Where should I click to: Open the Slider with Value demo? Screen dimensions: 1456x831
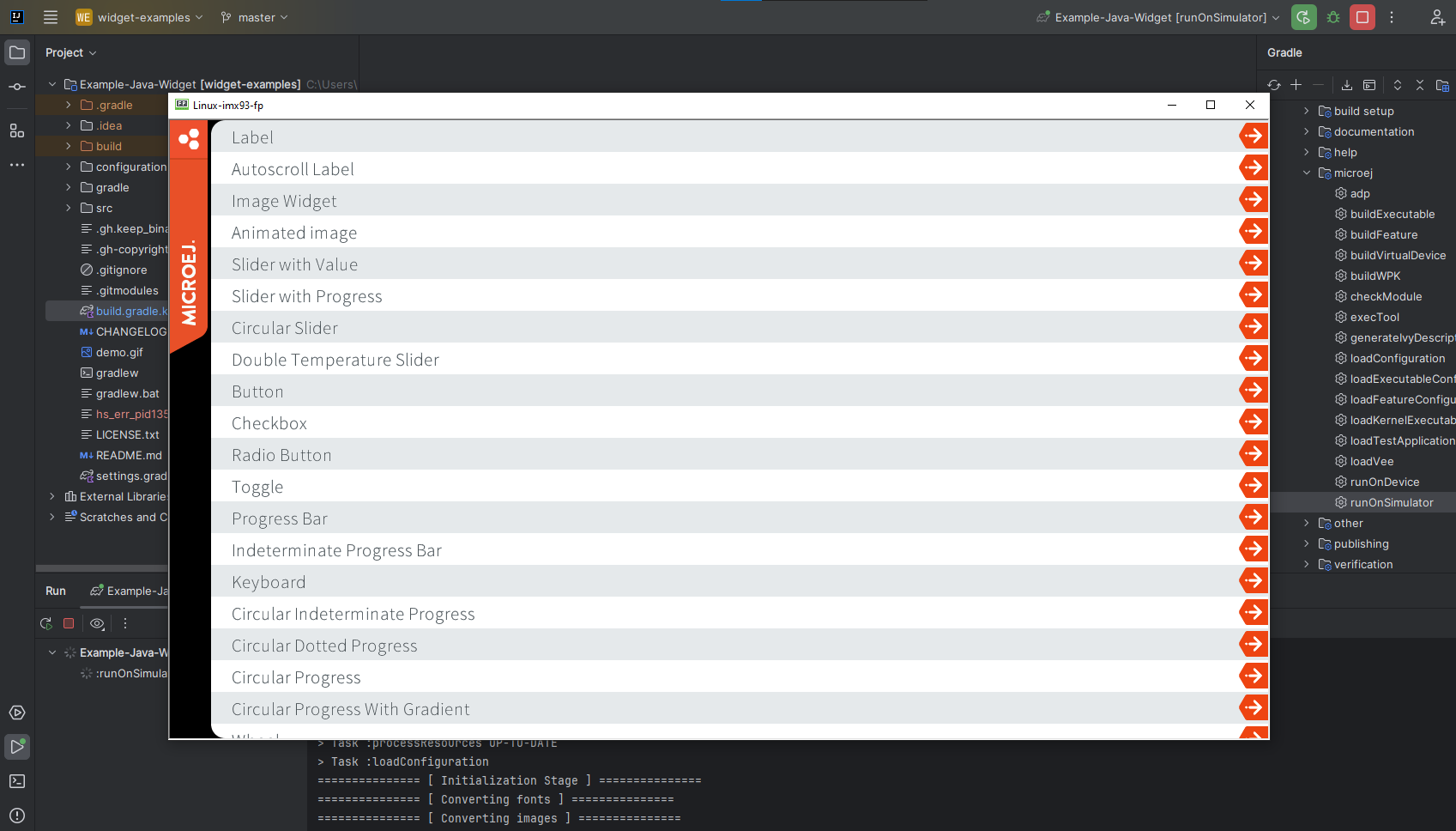[294, 264]
